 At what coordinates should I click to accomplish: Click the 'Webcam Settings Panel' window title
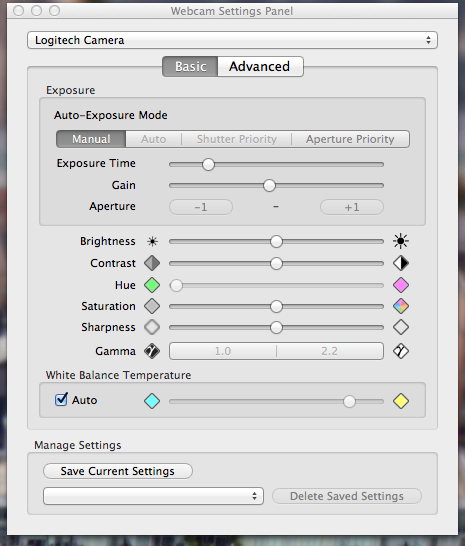pyautogui.click(x=232, y=11)
